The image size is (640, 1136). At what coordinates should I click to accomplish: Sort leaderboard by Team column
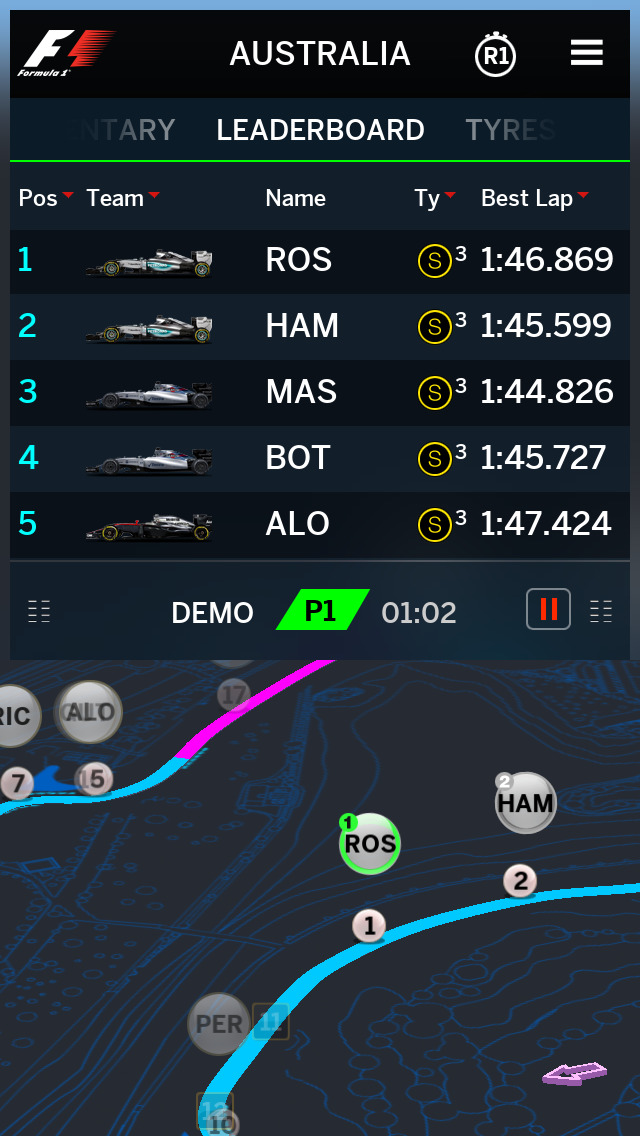(x=122, y=198)
